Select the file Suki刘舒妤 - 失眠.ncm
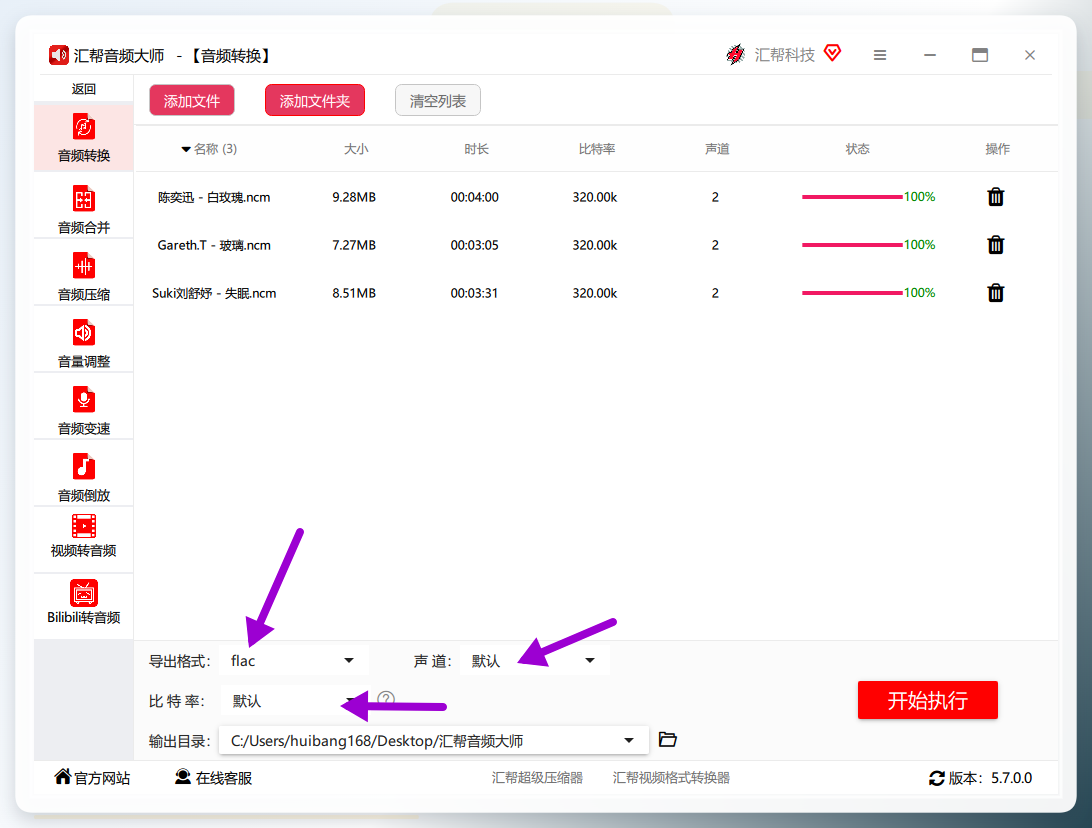 point(214,293)
